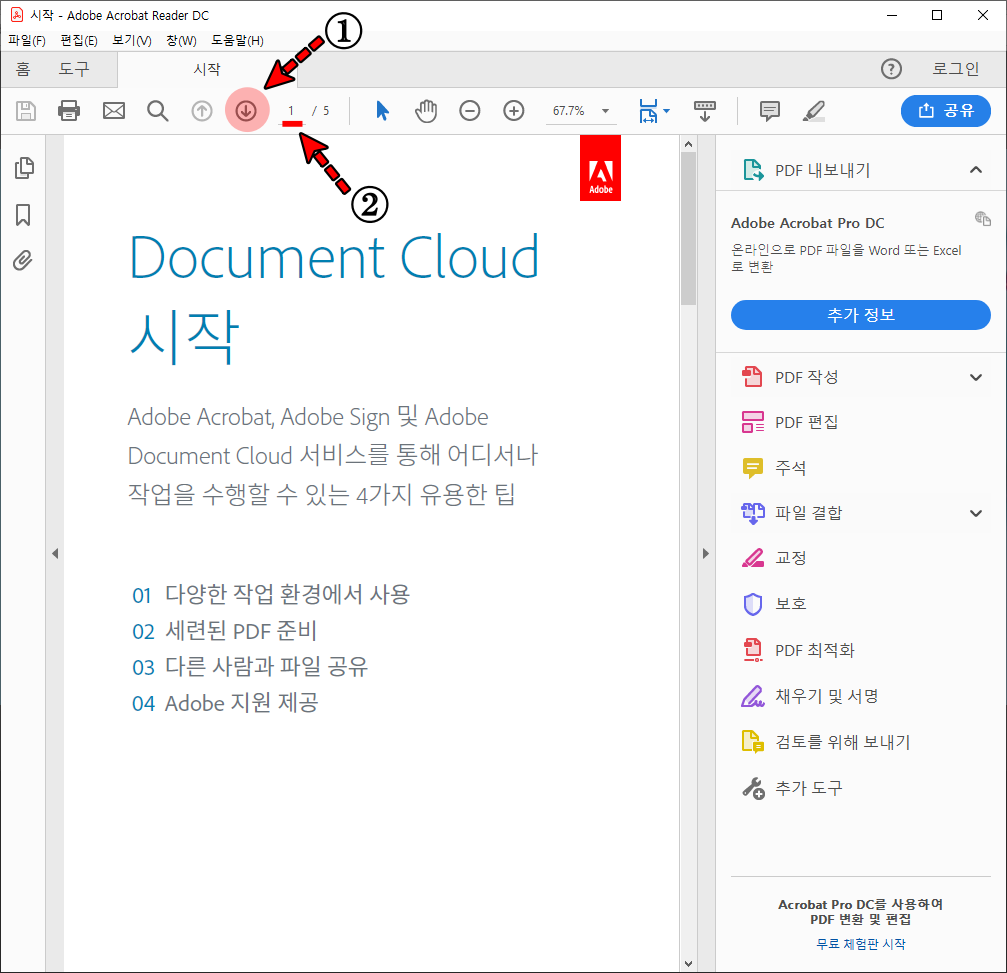The height and width of the screenshot is (973, 1007).
Task: Open the 도움말(H) menu
Action: (237, 40)
